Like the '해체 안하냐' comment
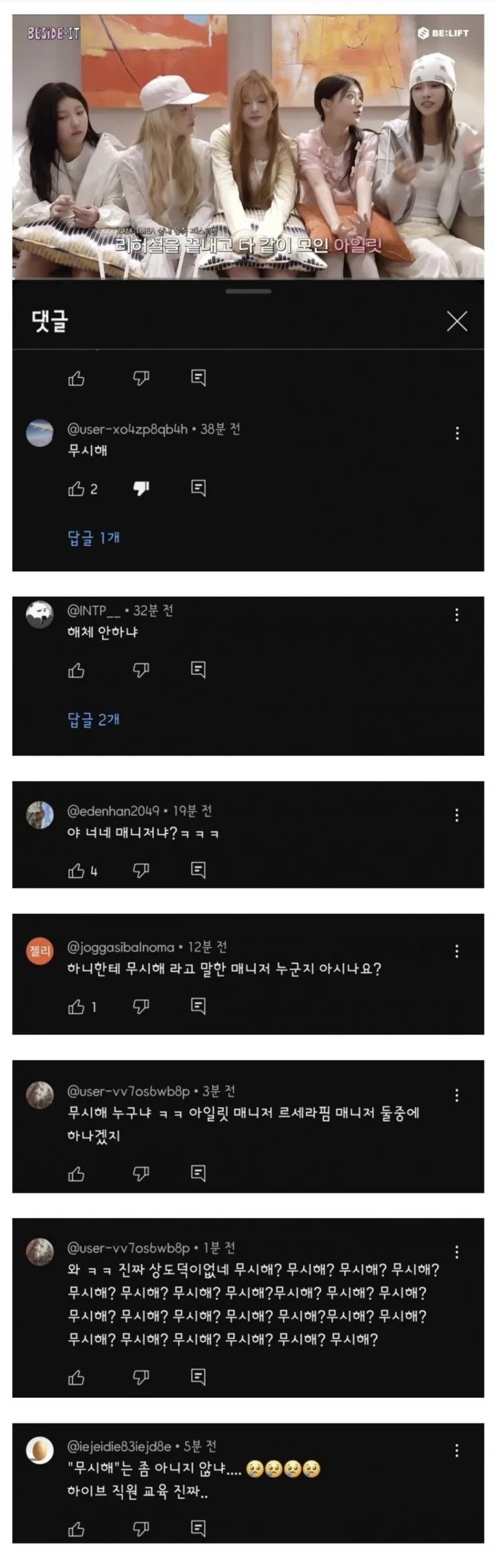Image resolution: width=496 pixels, height=1568 pixels. 76,670
